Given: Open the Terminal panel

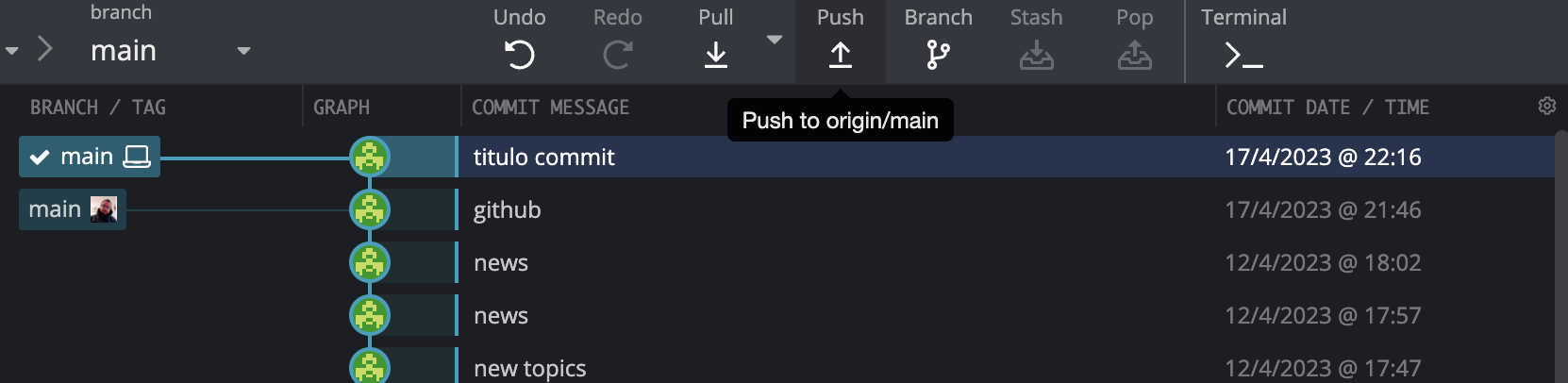Looking at the screenshot, I should tap(1243, 55).
